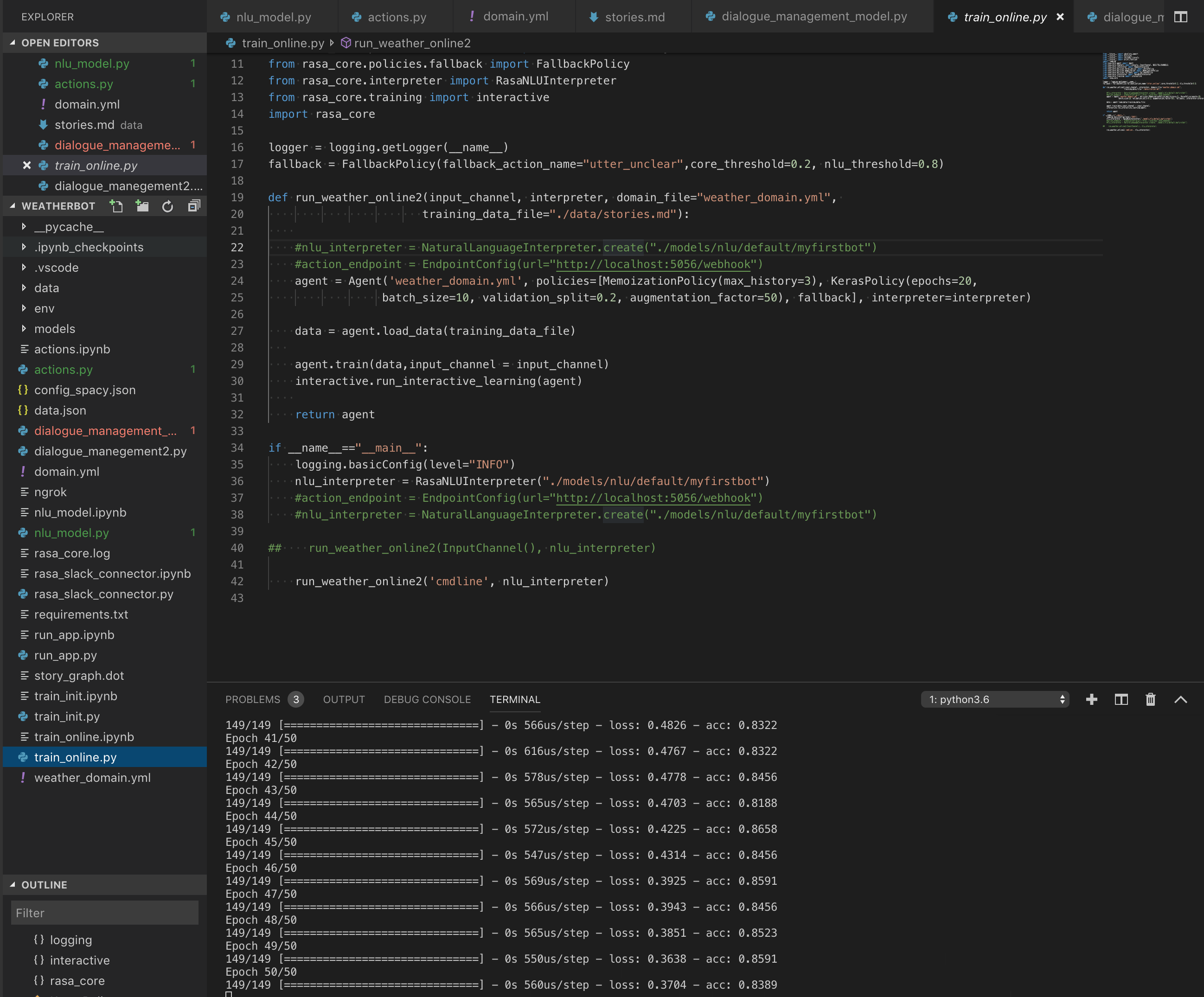The height and width of the screenshot is (997, 1204).
Task: Collapse the Open Editors section
Action: point(13,42)
